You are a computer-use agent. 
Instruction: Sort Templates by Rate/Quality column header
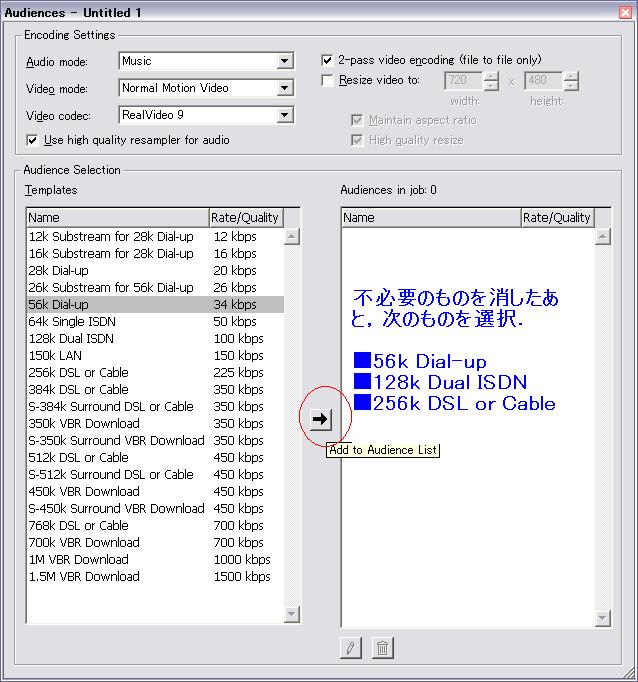tap(246, 217)
